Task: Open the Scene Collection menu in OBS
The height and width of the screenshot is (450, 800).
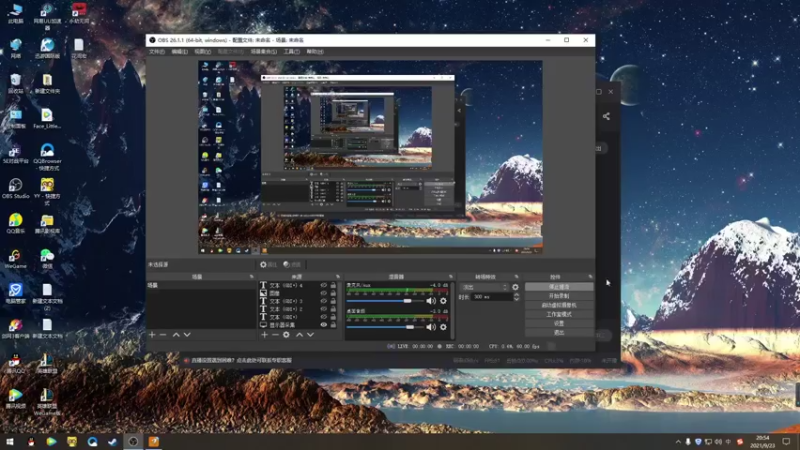Action: [x=264, y=52]
